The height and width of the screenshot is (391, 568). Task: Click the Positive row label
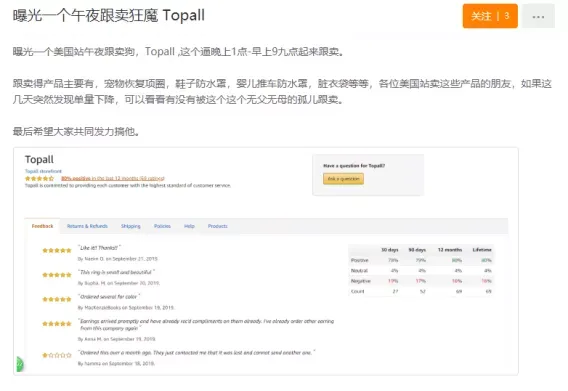[359, 260]
